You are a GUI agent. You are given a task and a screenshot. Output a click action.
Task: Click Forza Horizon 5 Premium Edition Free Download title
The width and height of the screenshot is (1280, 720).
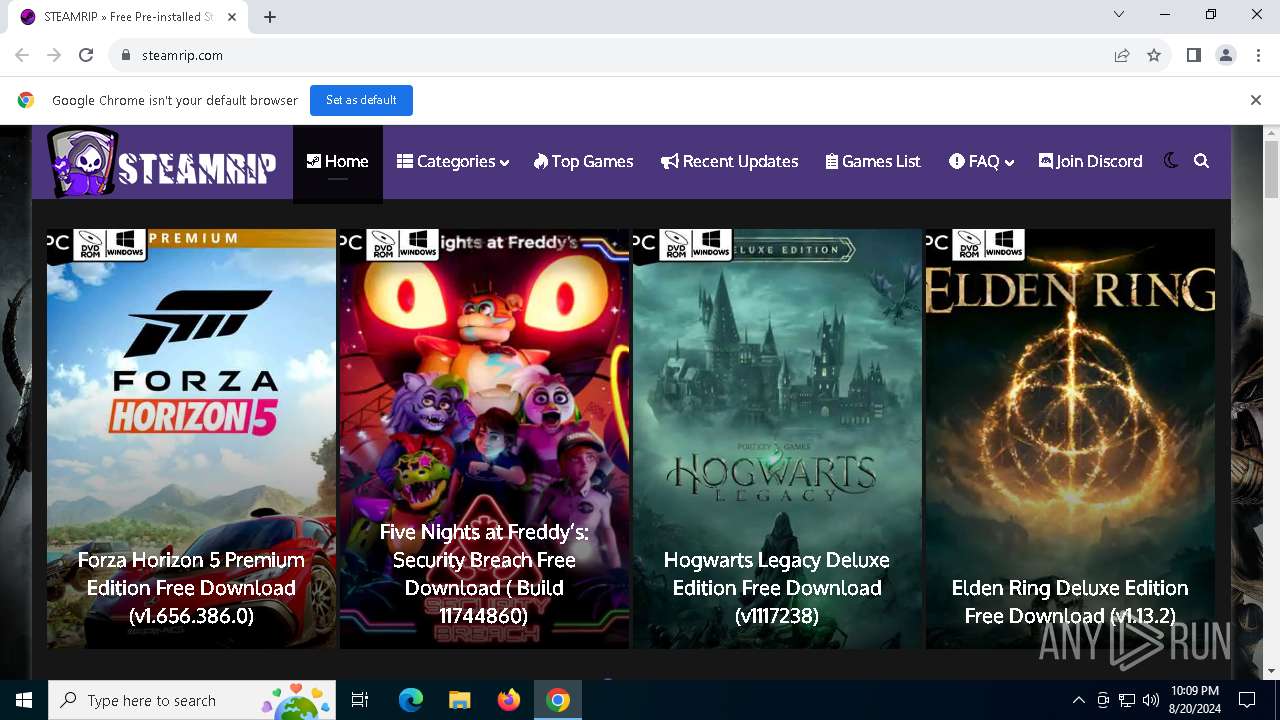(x=191, y=588)
